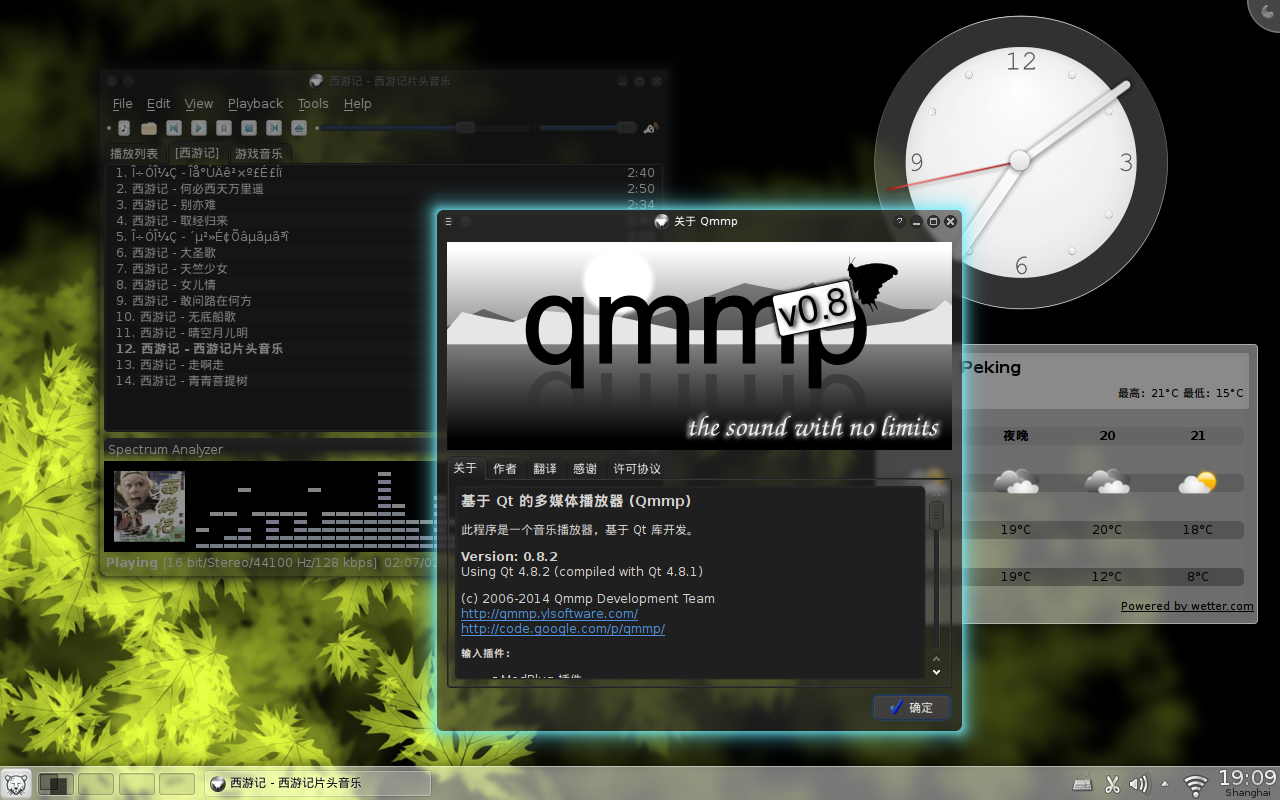Viewport: 1280px width, 800px height.
Task: Switch to the second virtual desktop pager
Action: [x=96, y=784]
